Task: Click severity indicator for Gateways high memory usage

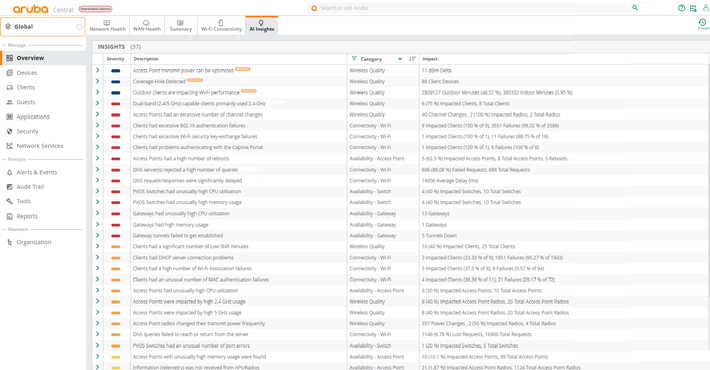Action: [115, 225]
